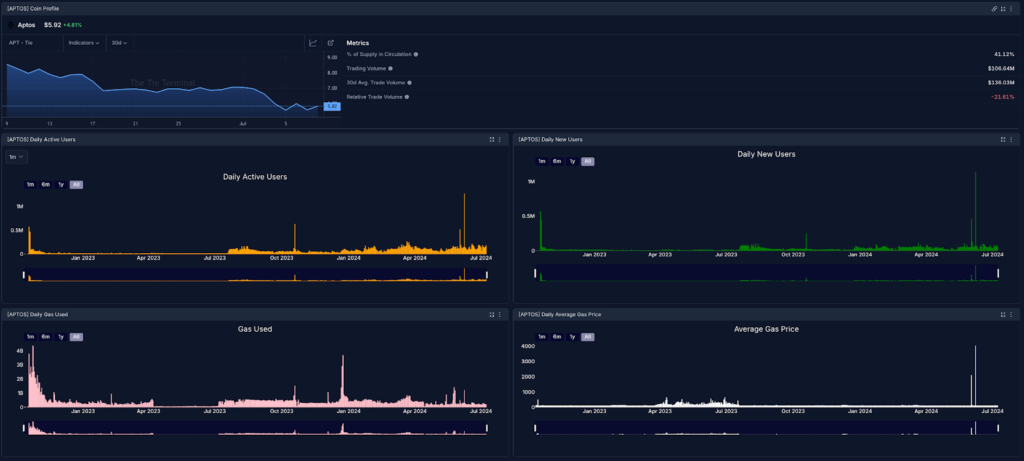Image resolution: width=1024 pixels, height=461 pixels.
Task: Select 1y range on Gas Used chart
Action: (x=61, y=337)
